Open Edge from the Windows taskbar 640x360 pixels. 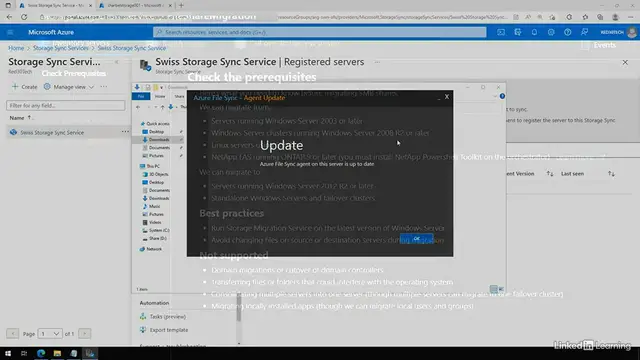point(41,353)
